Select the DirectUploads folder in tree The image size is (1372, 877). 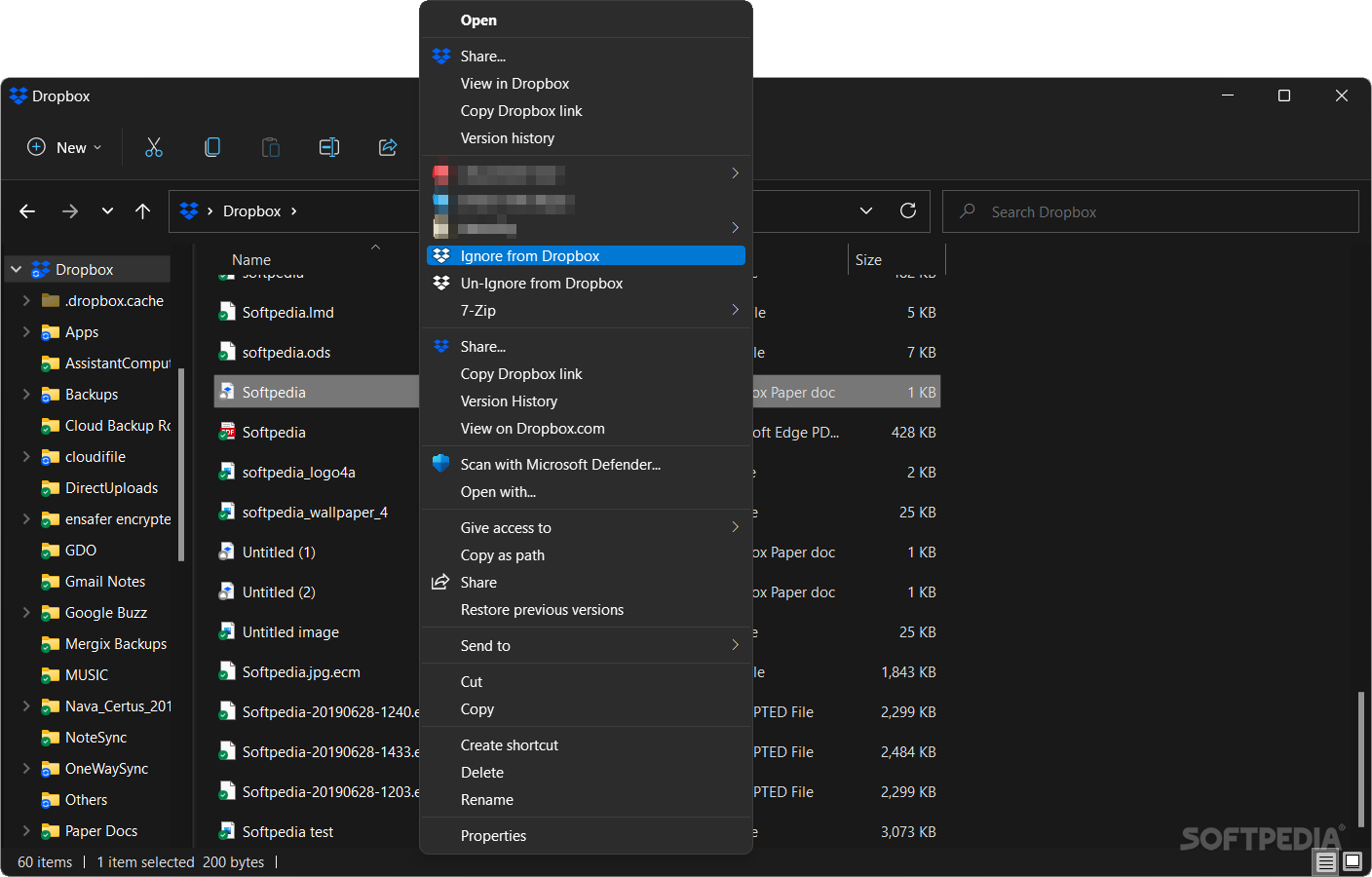point(111,487)
